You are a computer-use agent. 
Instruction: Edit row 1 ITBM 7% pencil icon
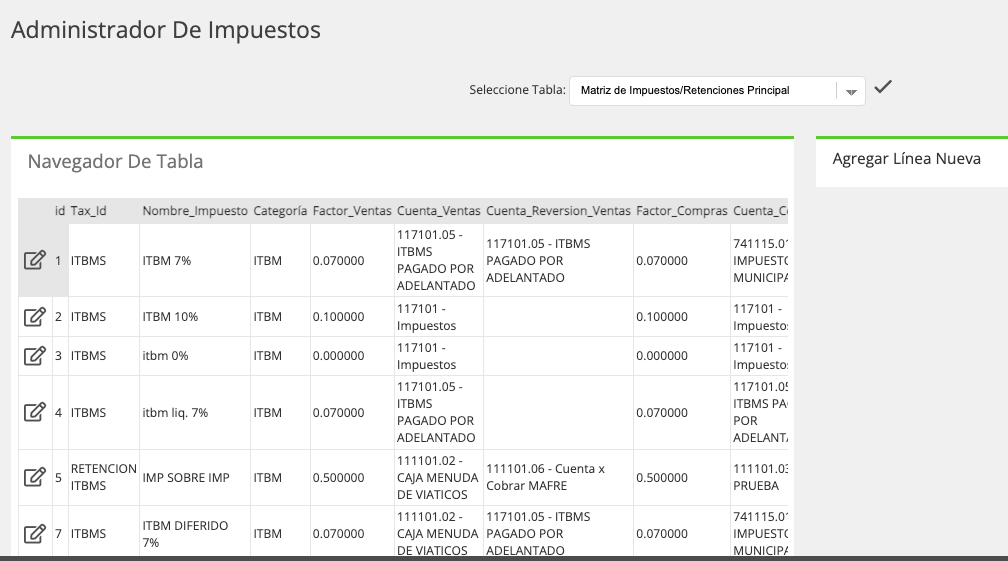[35, 260]
